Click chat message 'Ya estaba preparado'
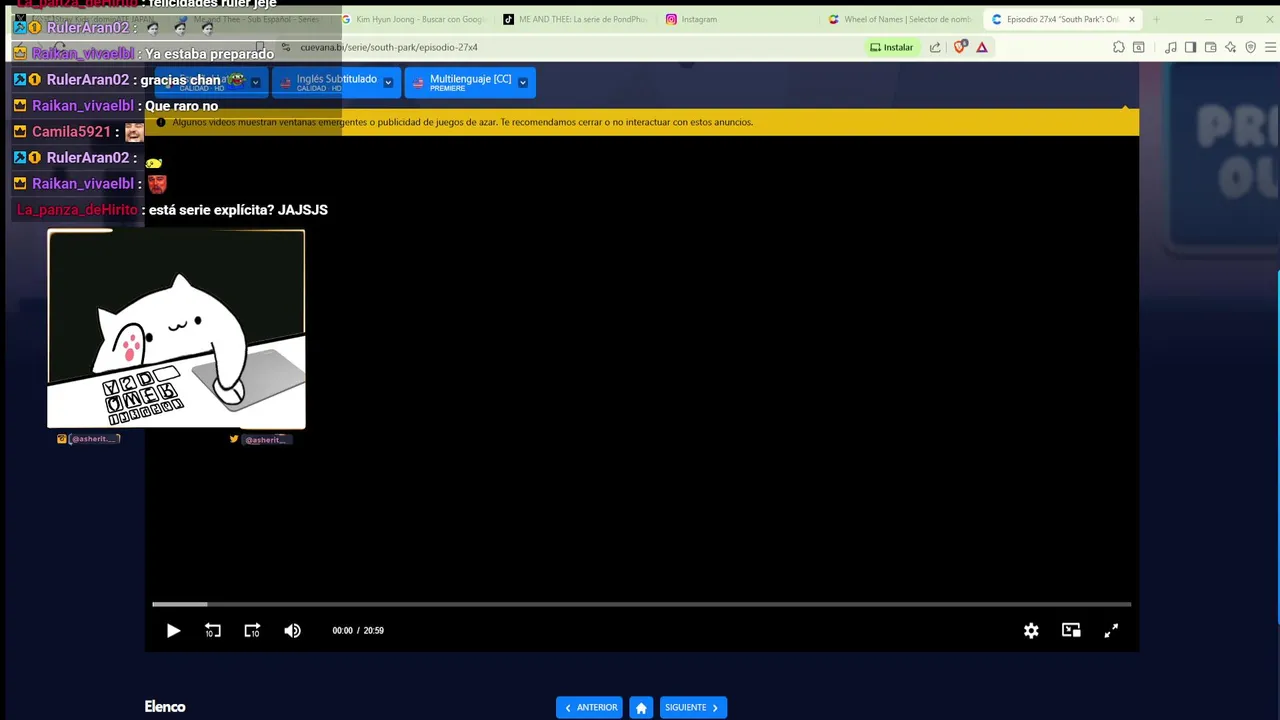The height and width of the screenshot is (720, 1280). pyautogui.click(x=209, y=54)
